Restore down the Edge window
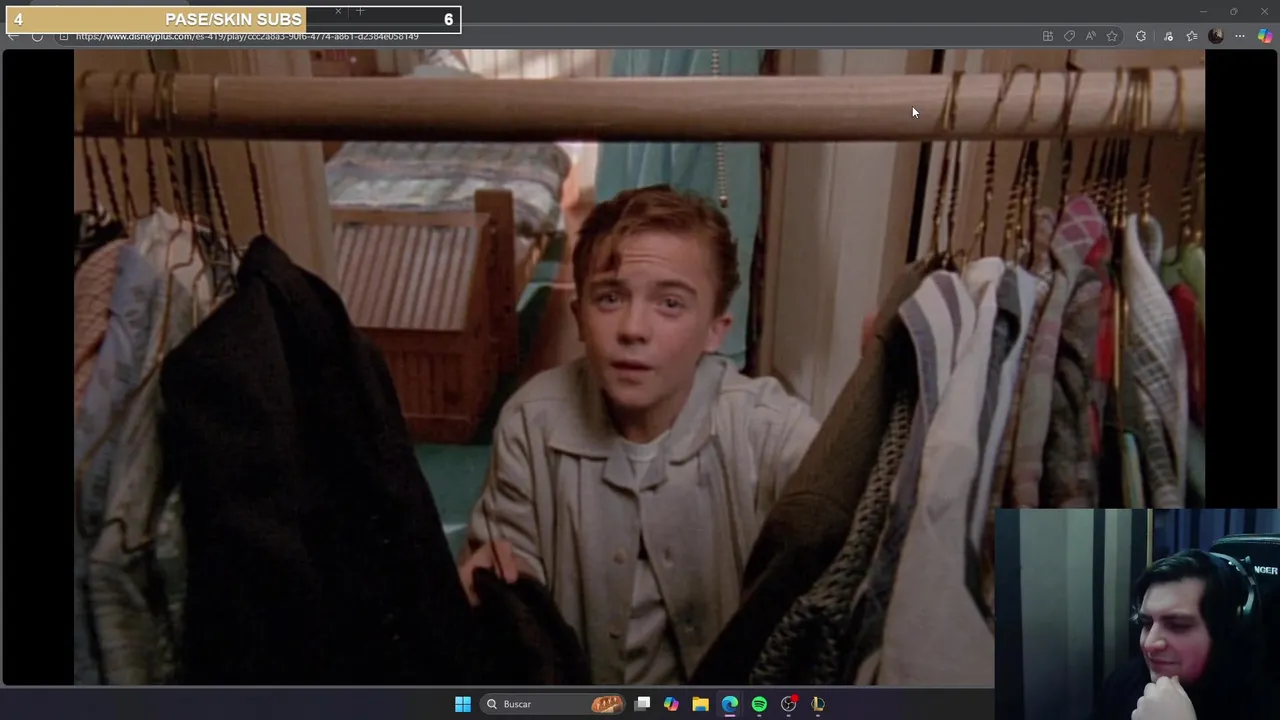 tap(1233, 11)
